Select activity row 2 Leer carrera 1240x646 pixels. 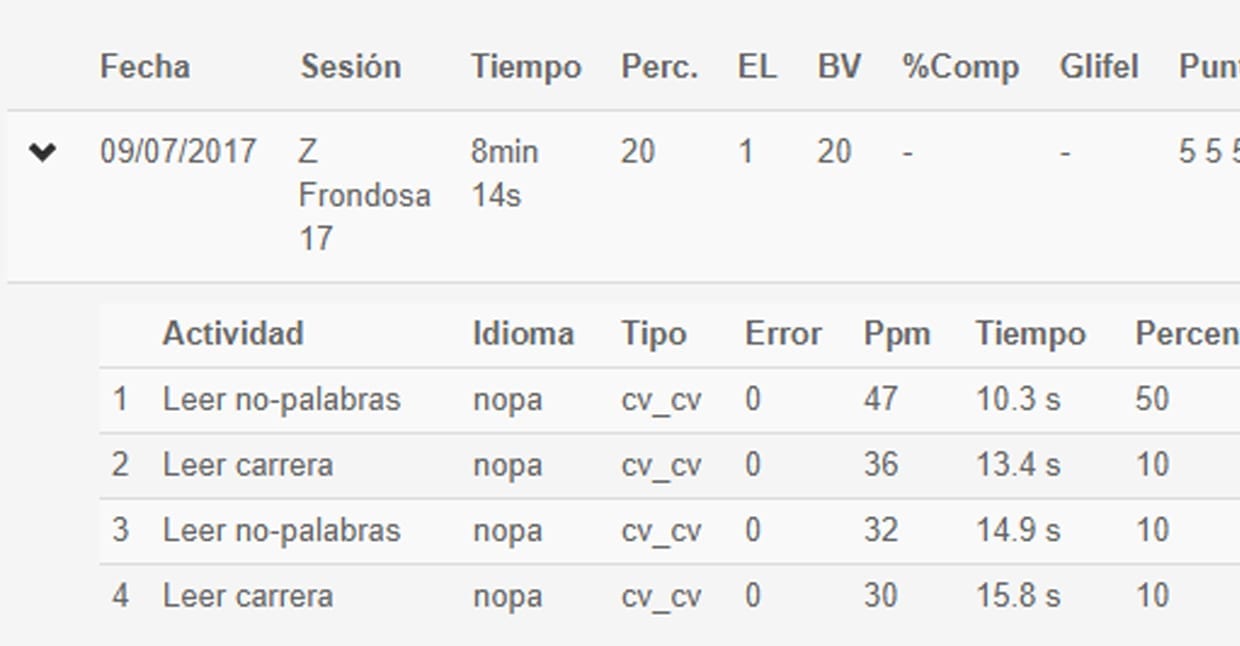point(670,466)
